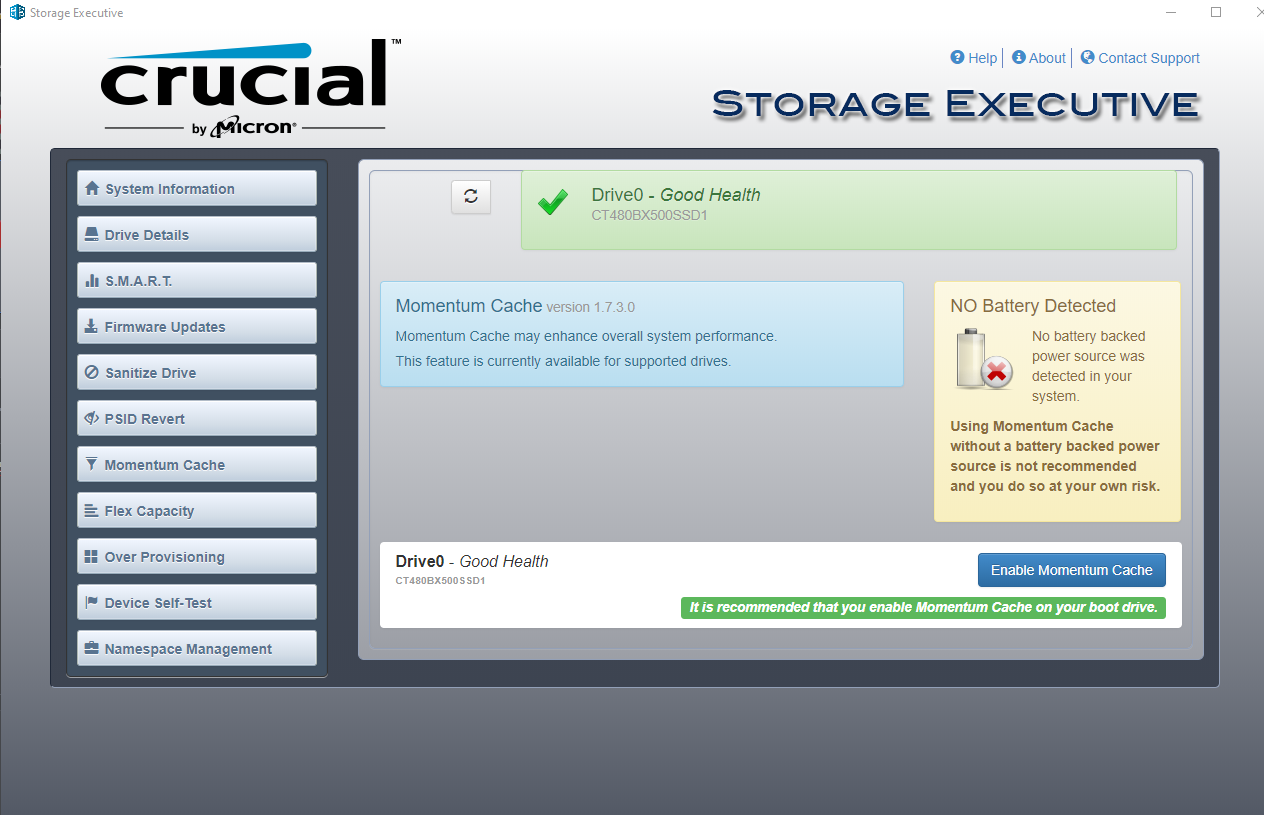1264x815 pixels.
Task: Click the battery with red X icon
Action: coord(984,359)
